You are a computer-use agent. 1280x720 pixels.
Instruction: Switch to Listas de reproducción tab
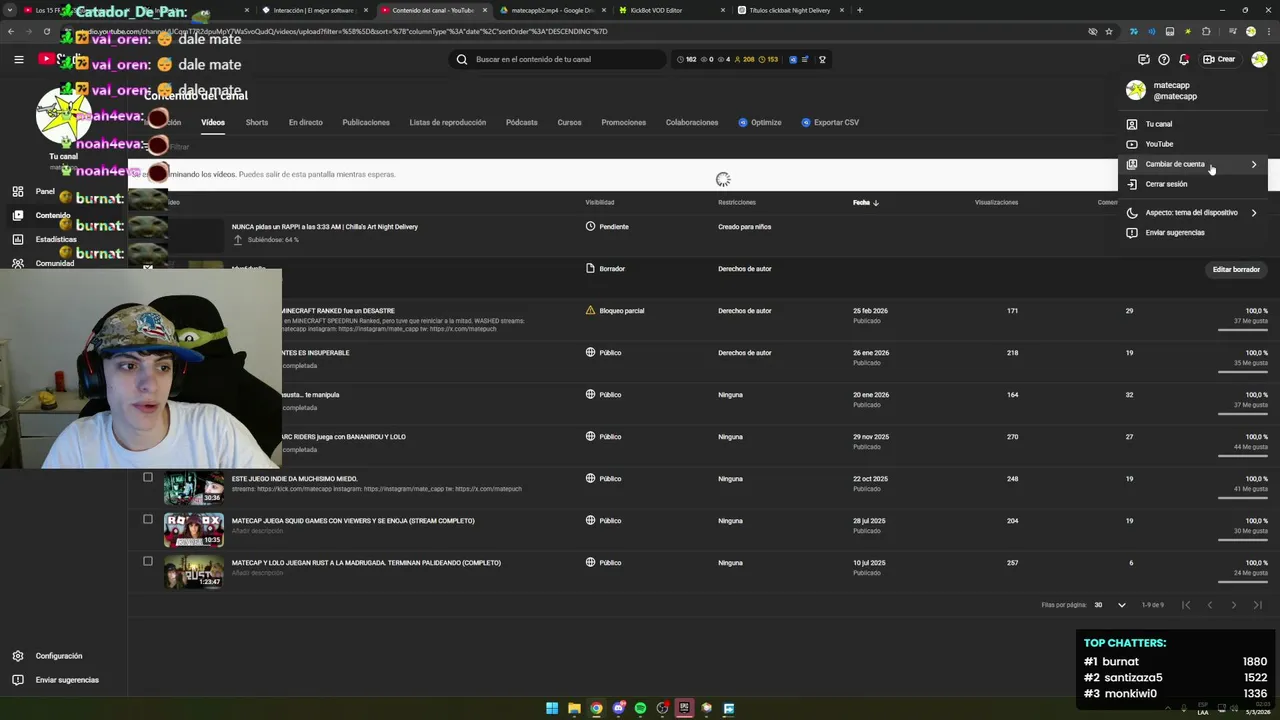[x=447, y=122]
